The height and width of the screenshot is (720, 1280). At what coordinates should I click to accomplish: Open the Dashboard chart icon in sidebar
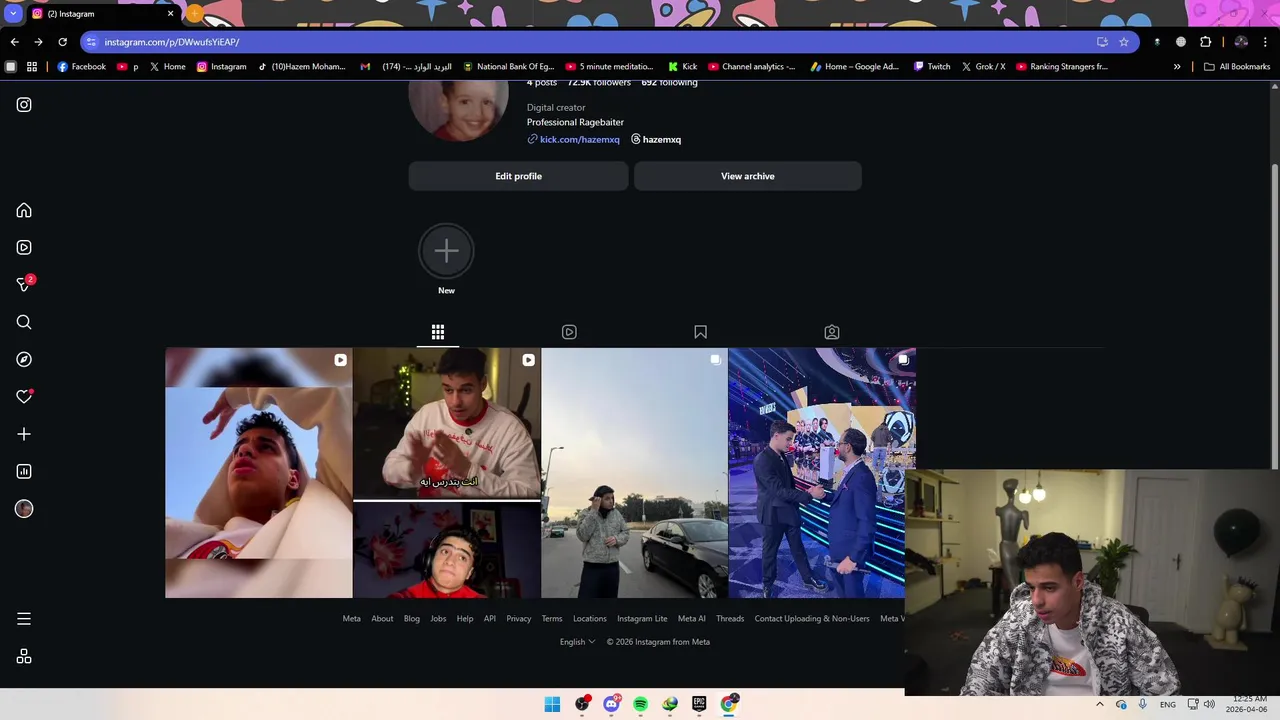24,472
